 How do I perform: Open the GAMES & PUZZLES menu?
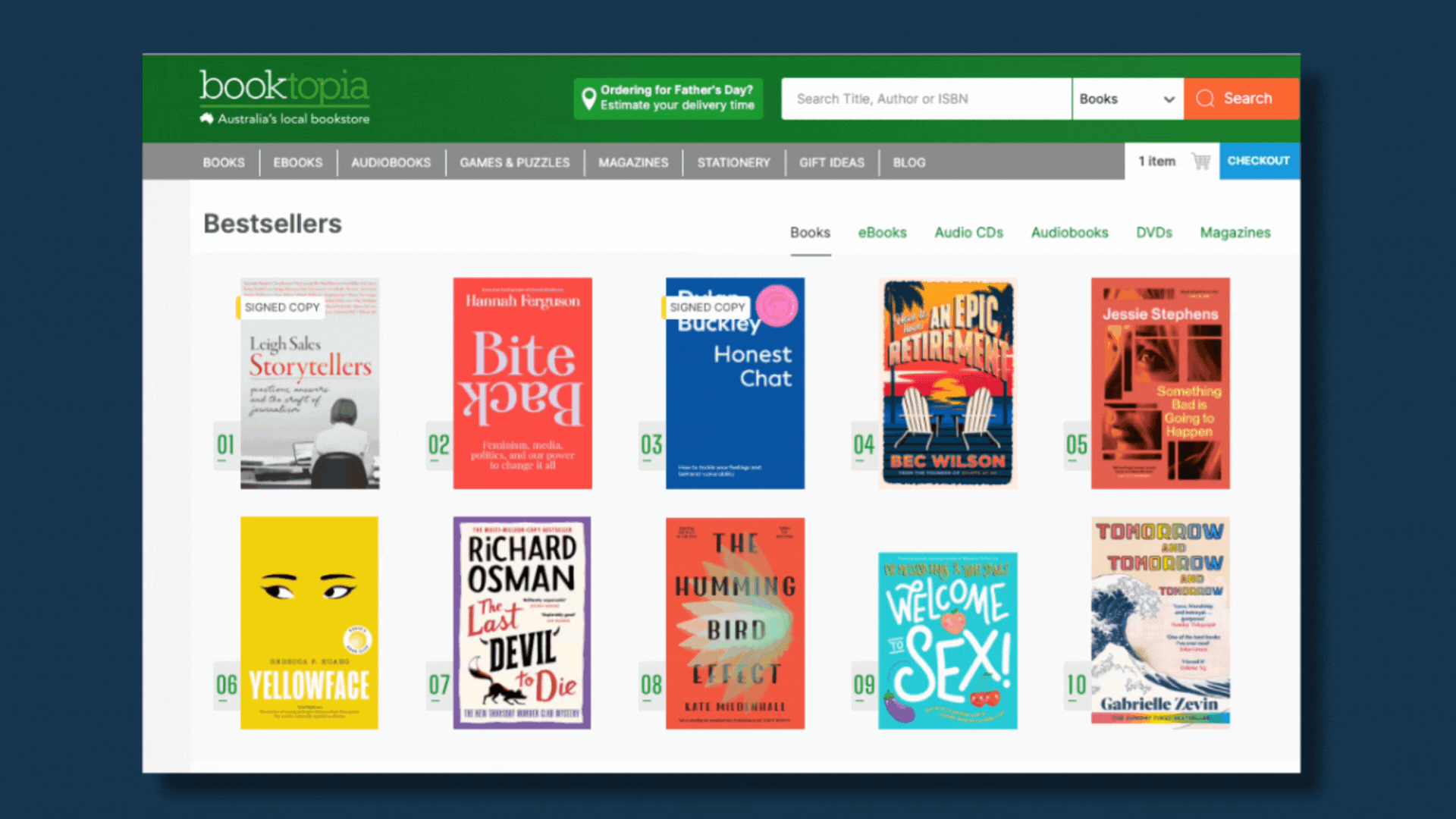click(x=514, y=162)
